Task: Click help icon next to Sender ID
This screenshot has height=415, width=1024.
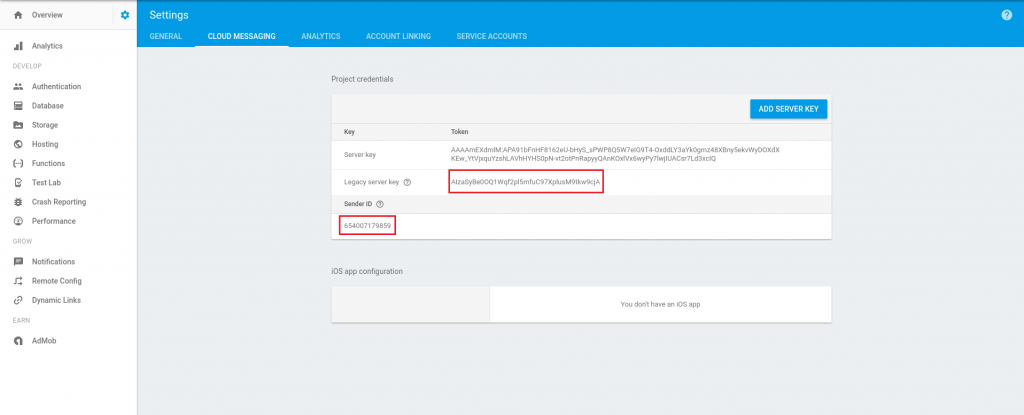Action: click(380, 204)
